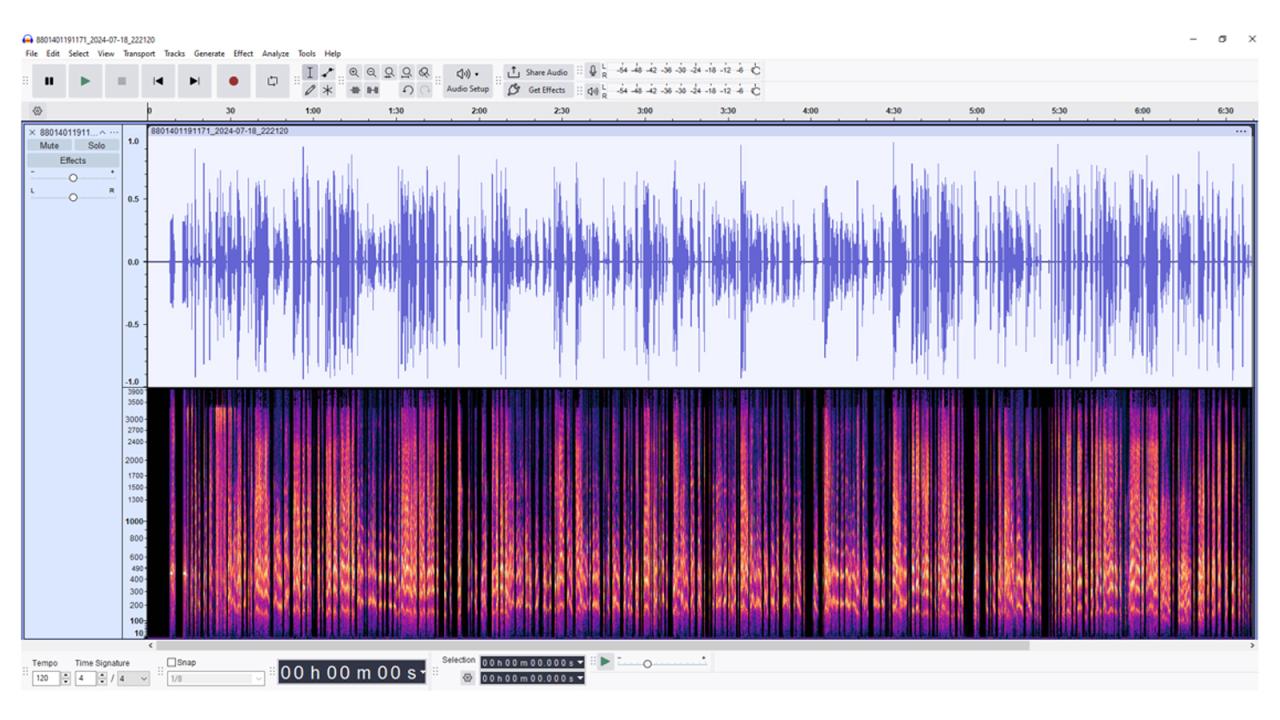Click the Zoom In icon
The width and height of the screenshot is (1280, 720).
(x=355, y=71)
